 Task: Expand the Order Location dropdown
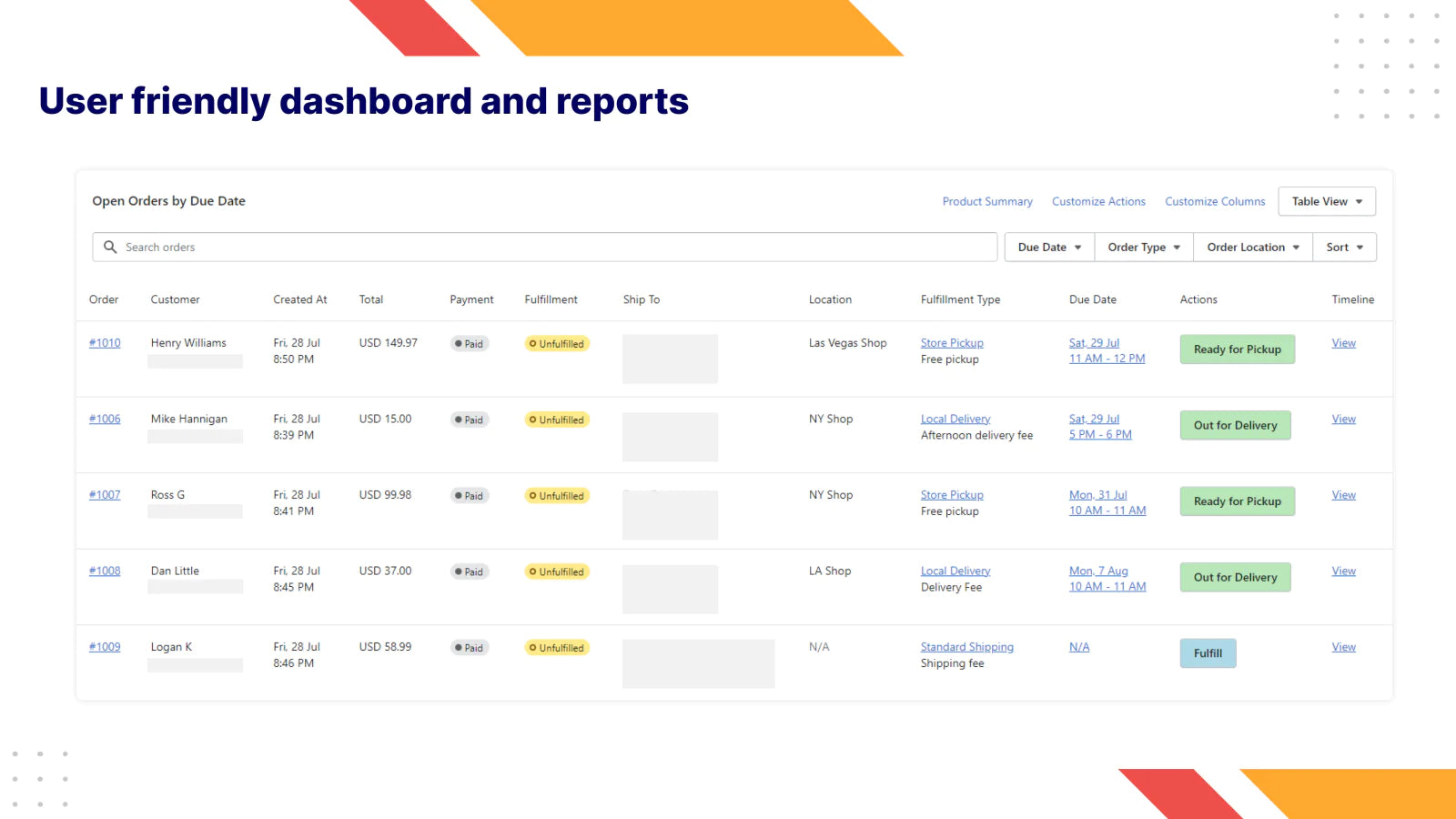pyautogui.click(x=1252, y=247)
